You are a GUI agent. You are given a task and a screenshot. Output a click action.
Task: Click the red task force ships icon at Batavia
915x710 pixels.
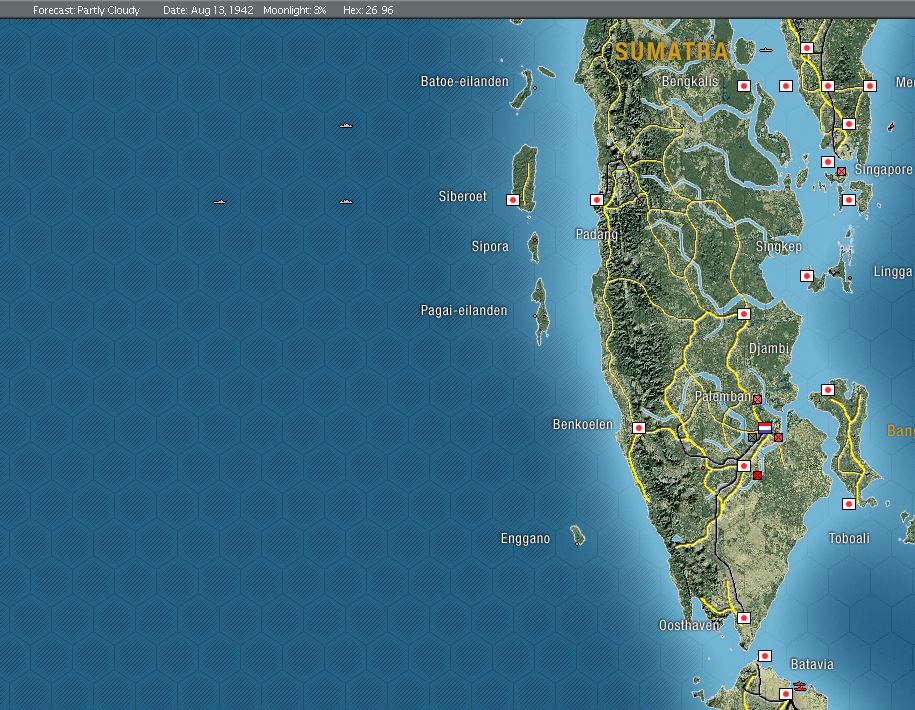799,686
